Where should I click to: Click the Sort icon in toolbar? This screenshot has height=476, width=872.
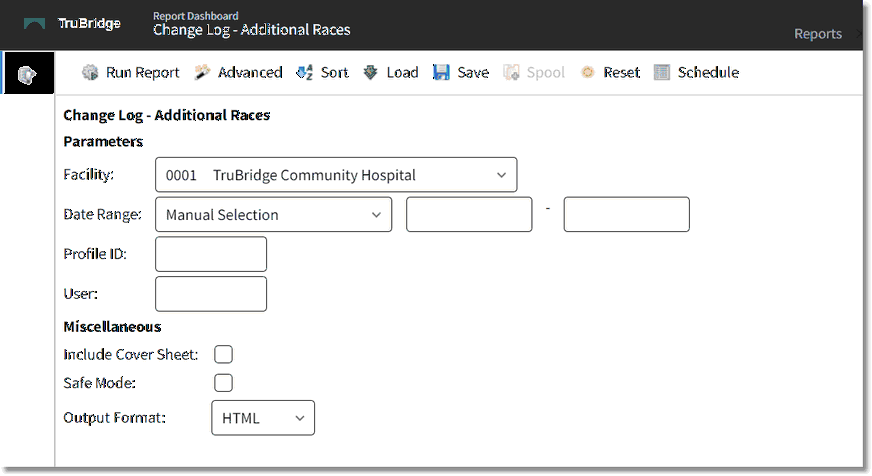pos(305,73)
